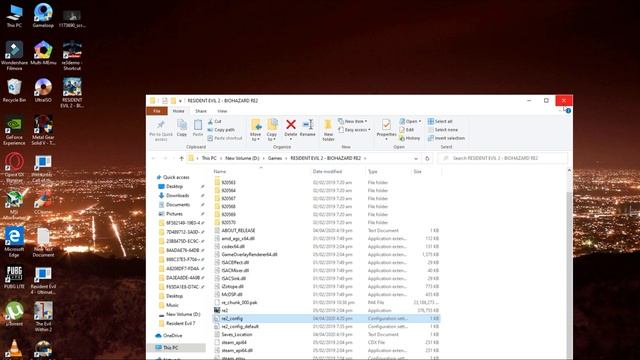This screenshot has height=360, width=640.
Task: Select the Opera GX Browser desktop icon
Action: click(x=14, y=168)
